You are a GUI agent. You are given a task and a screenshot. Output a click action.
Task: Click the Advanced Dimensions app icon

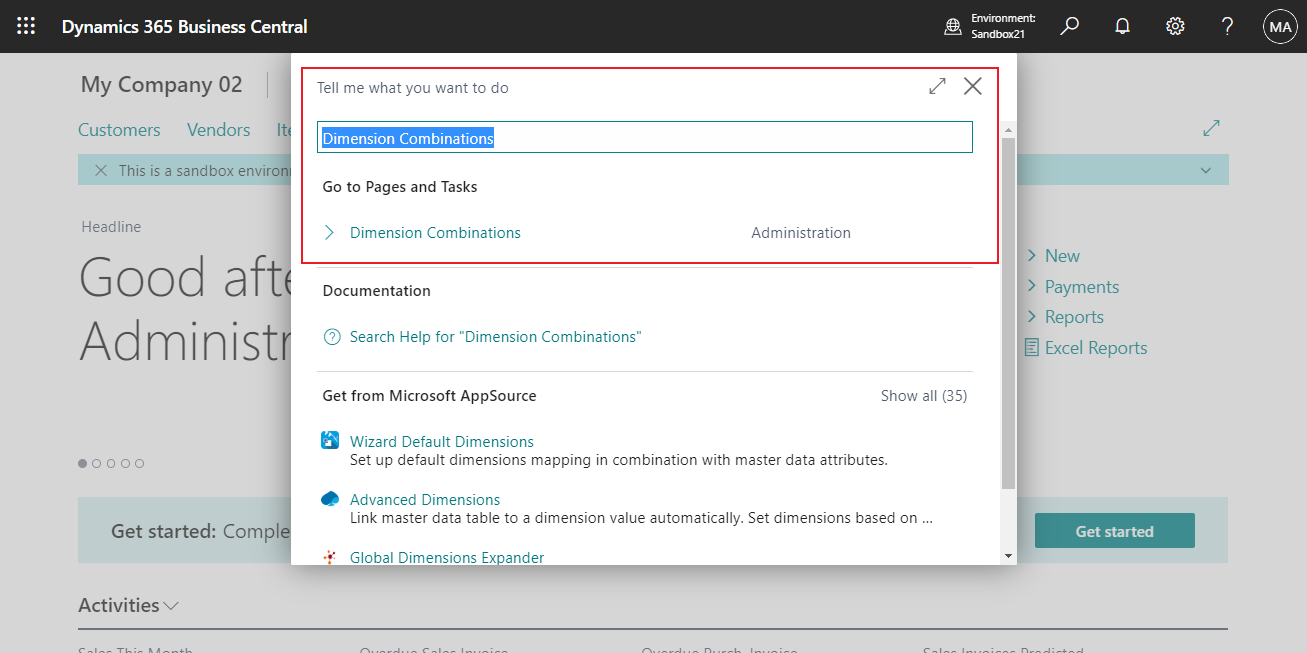click(x=331, y=498)
